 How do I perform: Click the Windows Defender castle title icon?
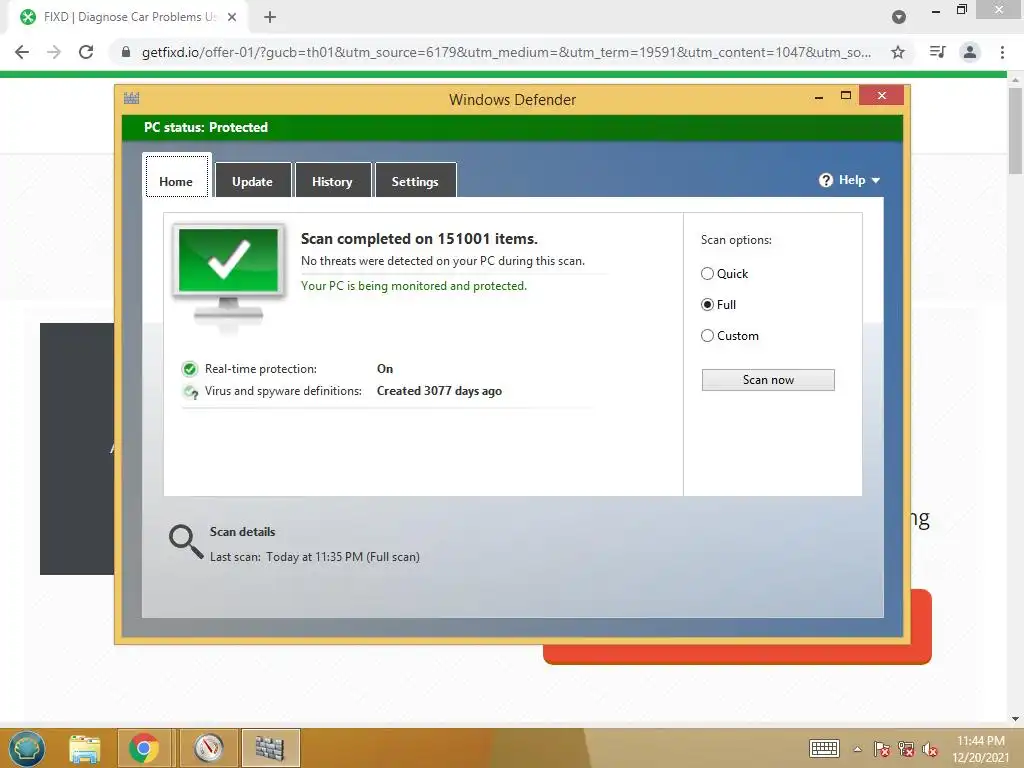tap(131, 99)
